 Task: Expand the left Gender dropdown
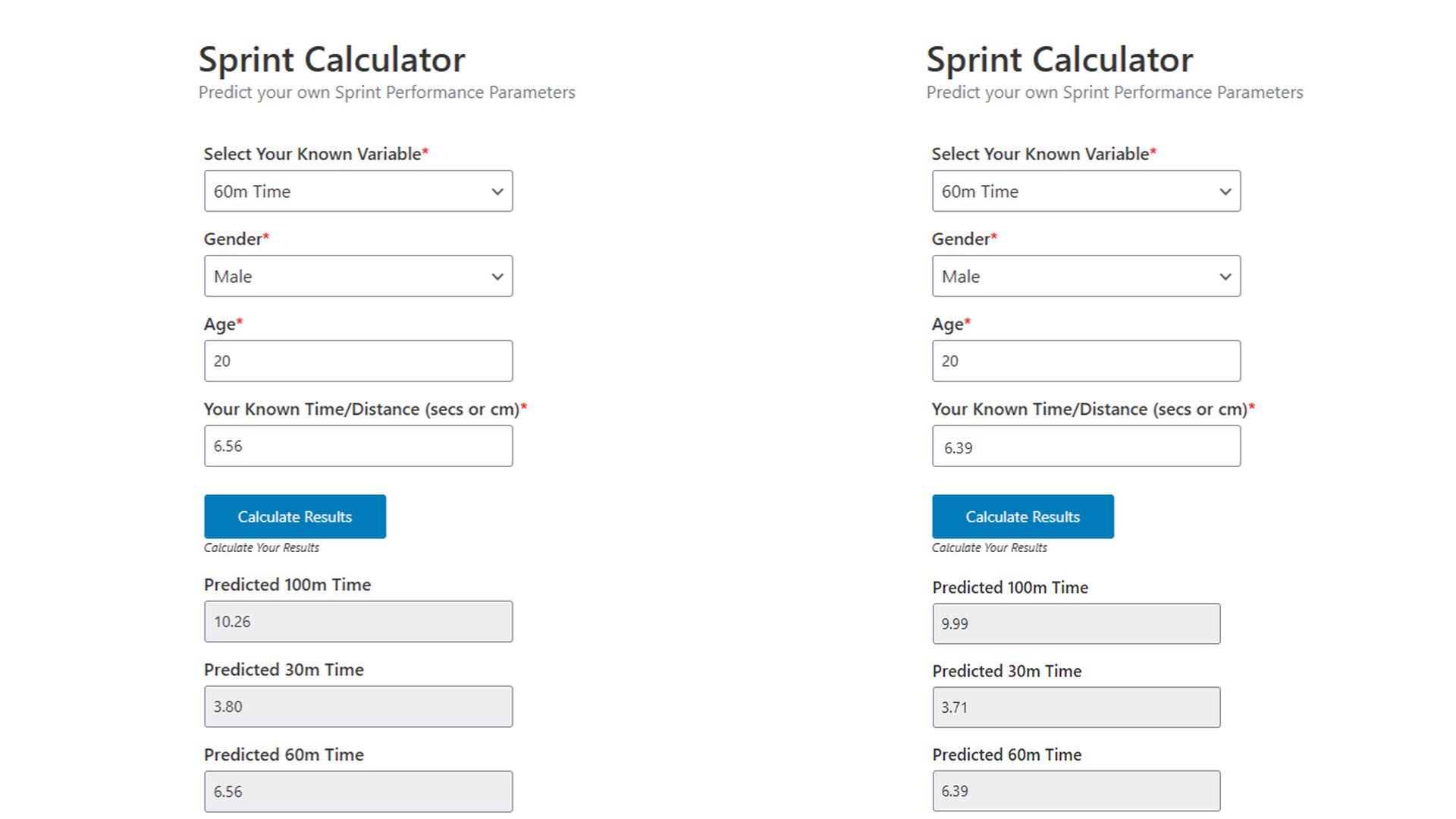(x=358, y=276)
